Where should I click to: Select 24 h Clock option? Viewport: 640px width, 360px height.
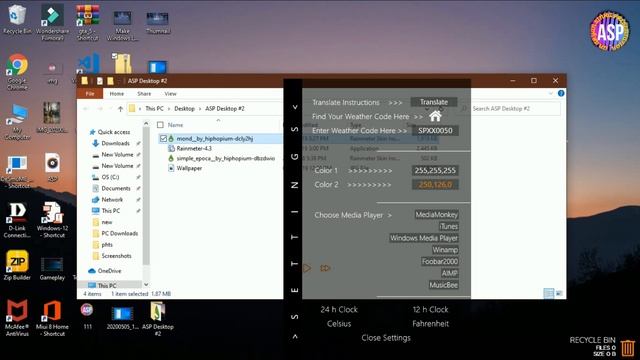click(339, 309)
